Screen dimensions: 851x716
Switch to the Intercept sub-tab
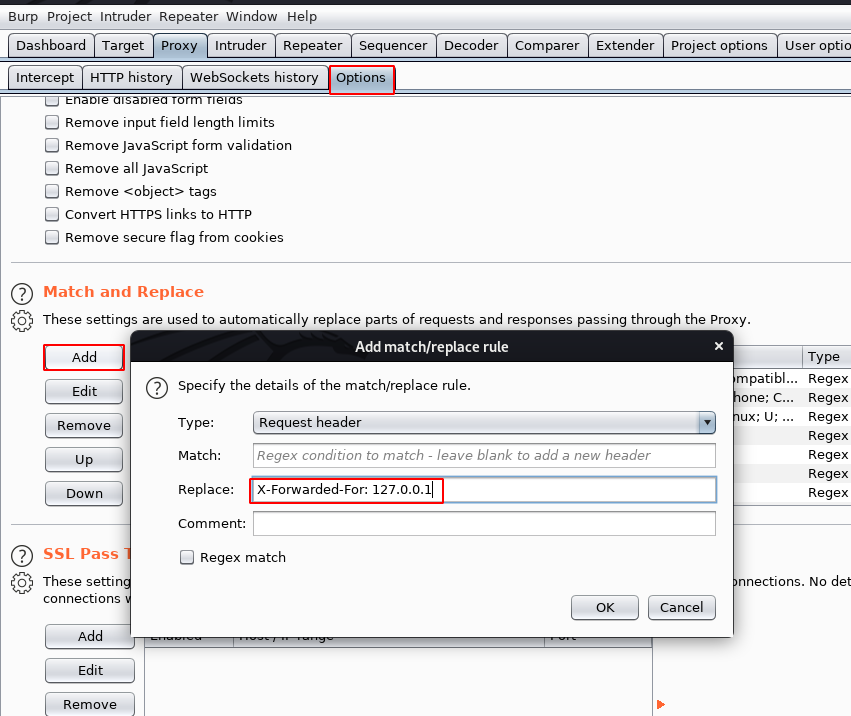[x=45, y=78]
